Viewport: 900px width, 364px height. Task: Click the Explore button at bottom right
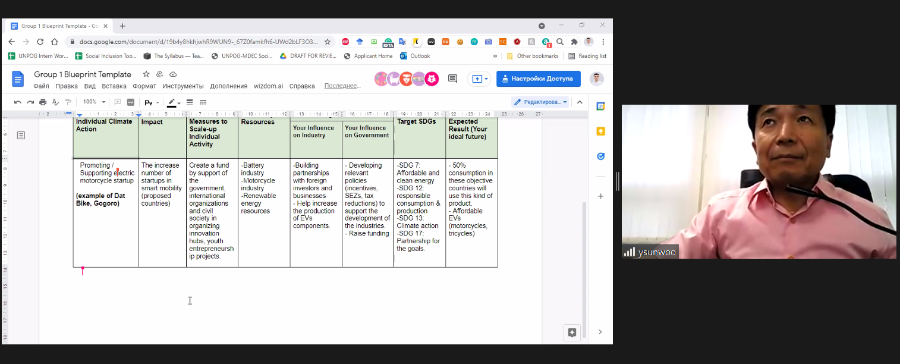[572, 332]
